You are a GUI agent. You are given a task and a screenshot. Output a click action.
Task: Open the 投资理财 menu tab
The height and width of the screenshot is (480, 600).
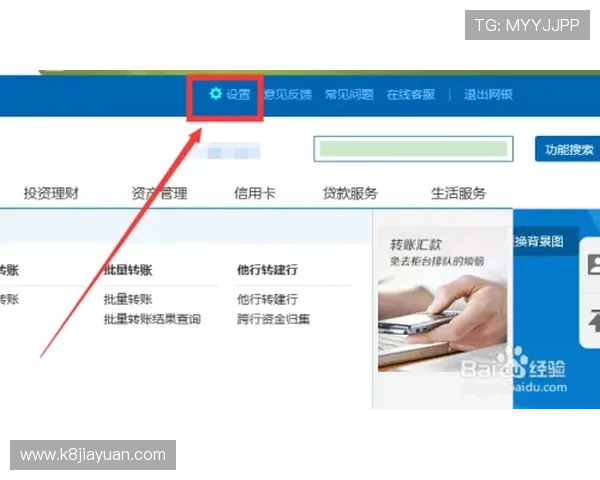(x=51, y=193)
